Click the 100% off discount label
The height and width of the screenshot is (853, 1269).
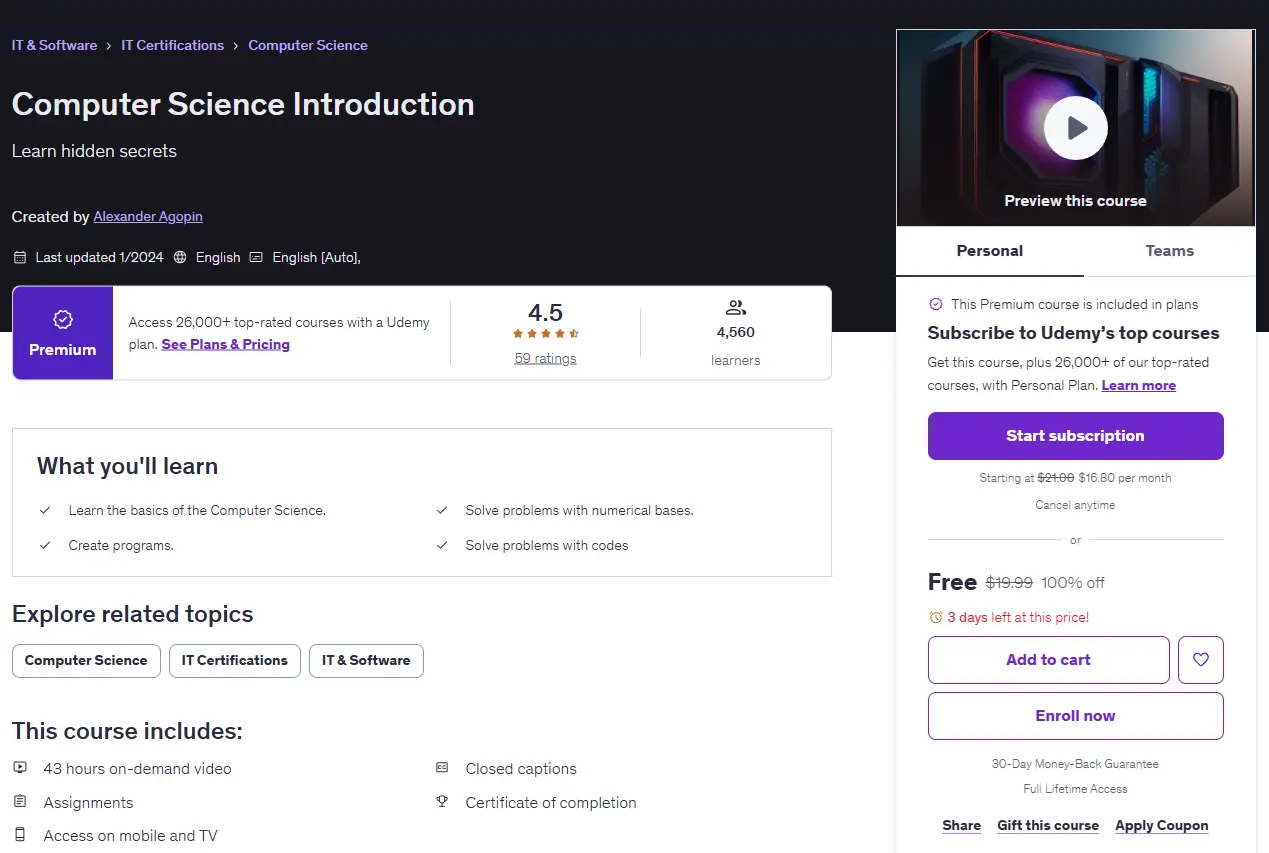tap(1073, 582)
